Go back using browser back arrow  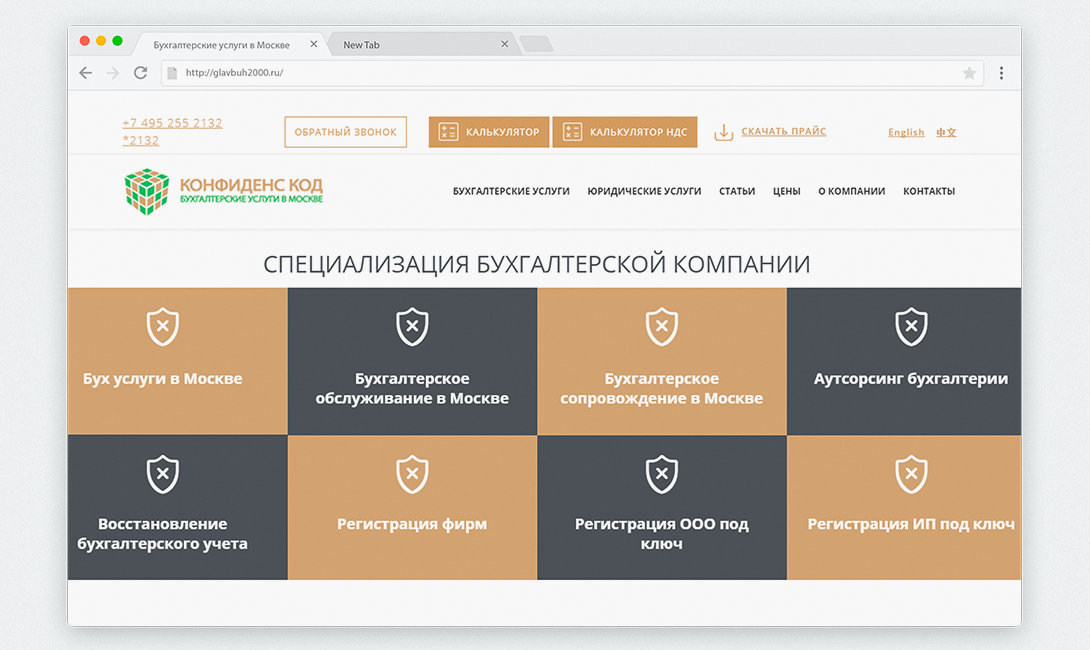coord(86,73)
